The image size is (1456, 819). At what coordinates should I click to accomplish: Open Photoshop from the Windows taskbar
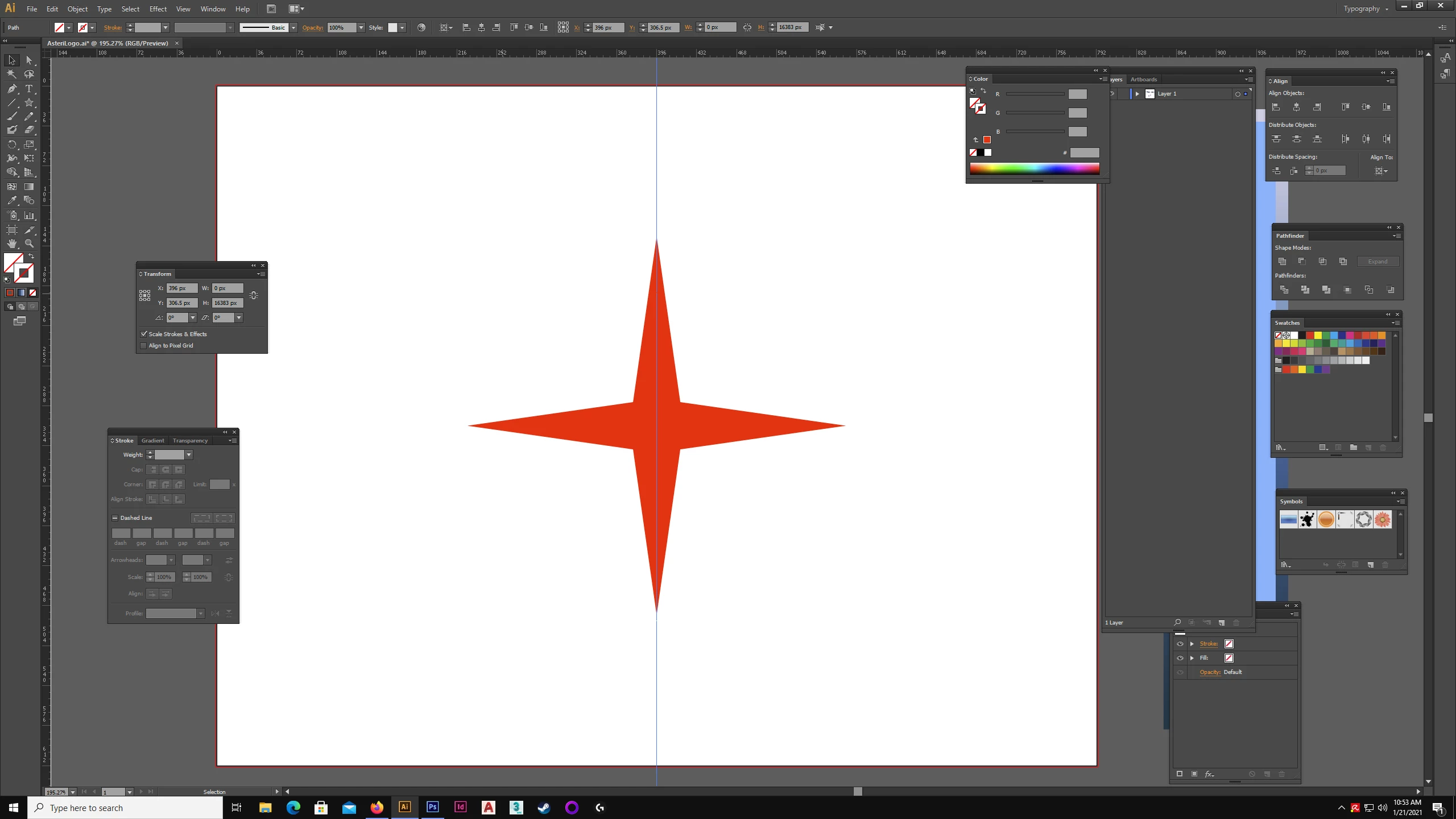432,807
